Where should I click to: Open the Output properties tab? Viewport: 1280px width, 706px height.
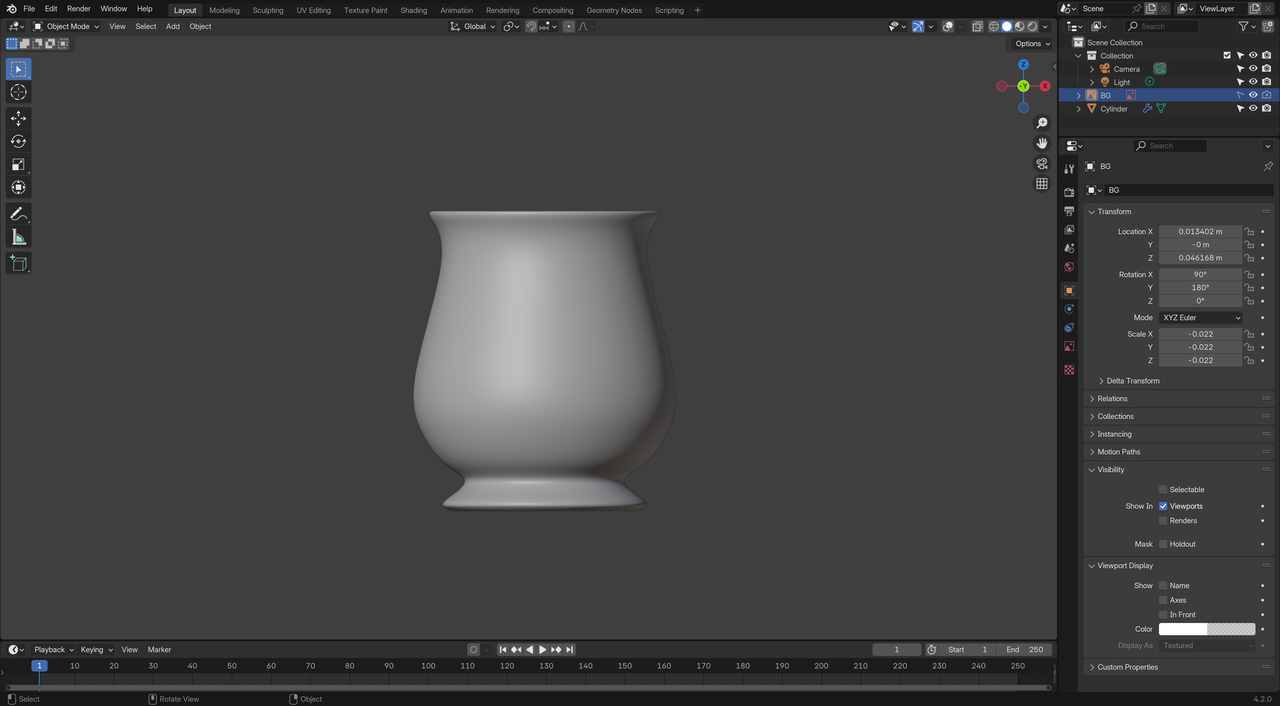coord(1069,211)
